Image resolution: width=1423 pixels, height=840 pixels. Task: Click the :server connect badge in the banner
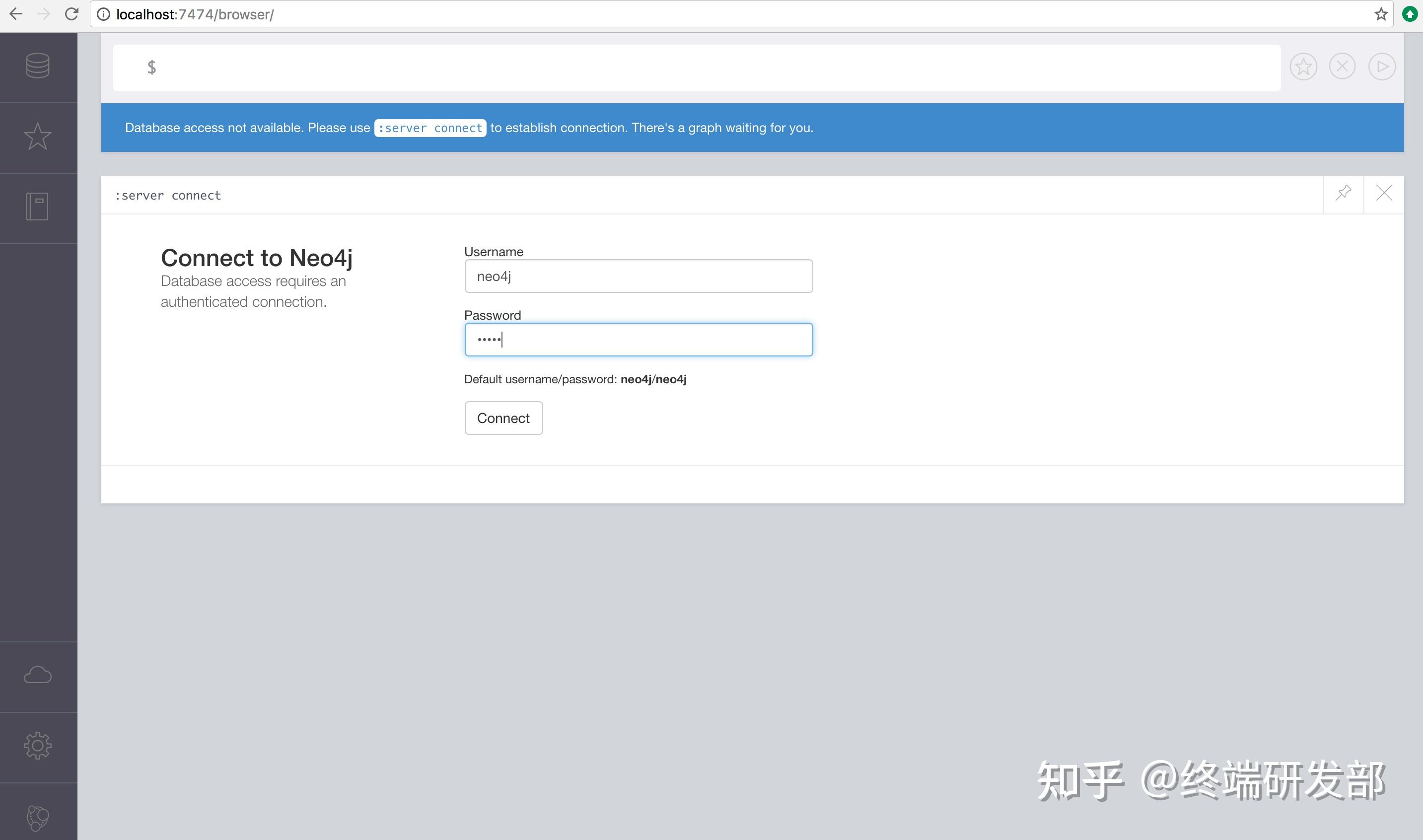pos(430,128)
